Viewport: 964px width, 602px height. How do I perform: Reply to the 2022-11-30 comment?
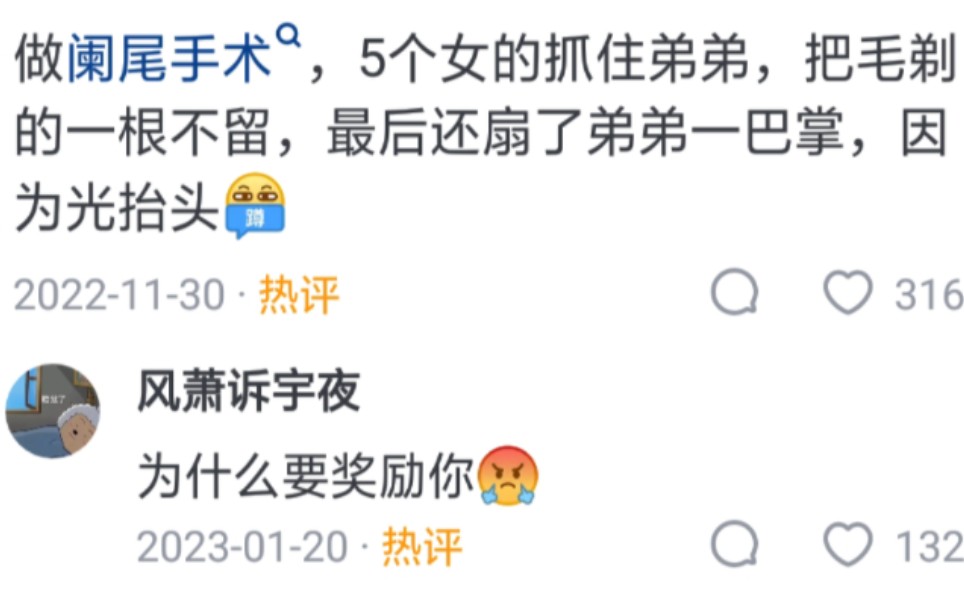click(x=735, y=292)
